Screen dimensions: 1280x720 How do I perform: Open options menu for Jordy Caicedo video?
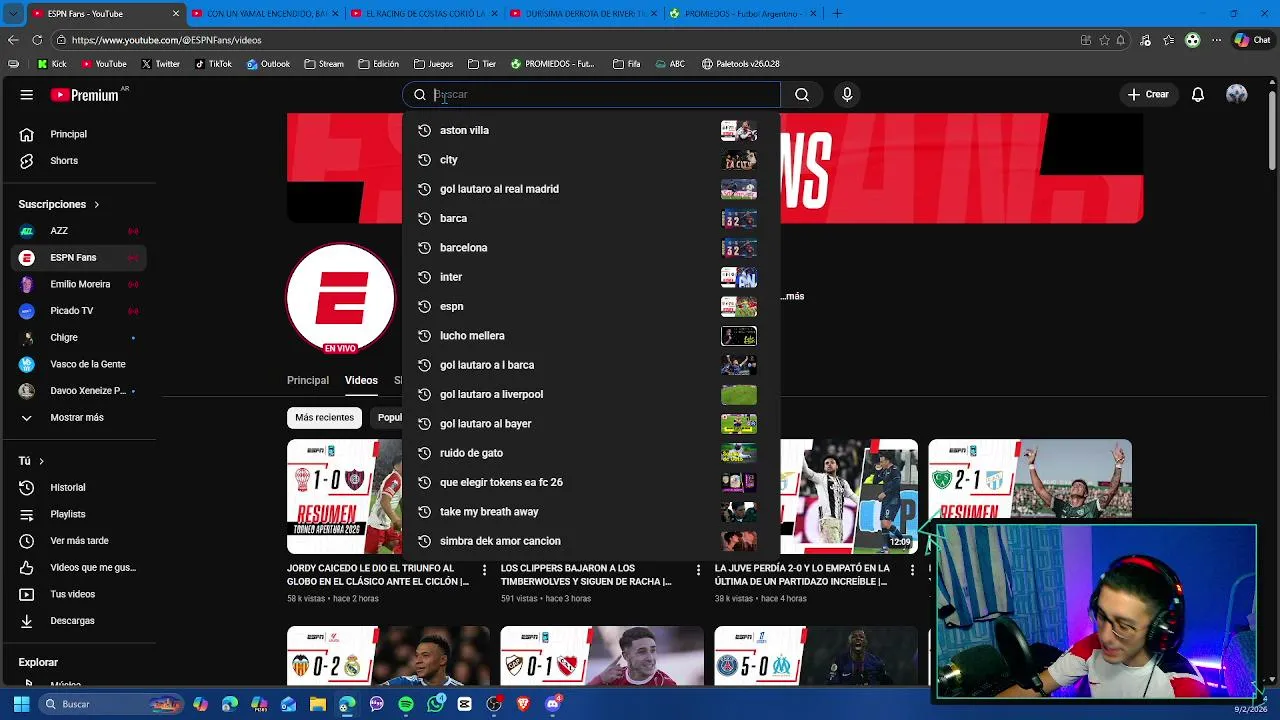[x=485, y=570]
